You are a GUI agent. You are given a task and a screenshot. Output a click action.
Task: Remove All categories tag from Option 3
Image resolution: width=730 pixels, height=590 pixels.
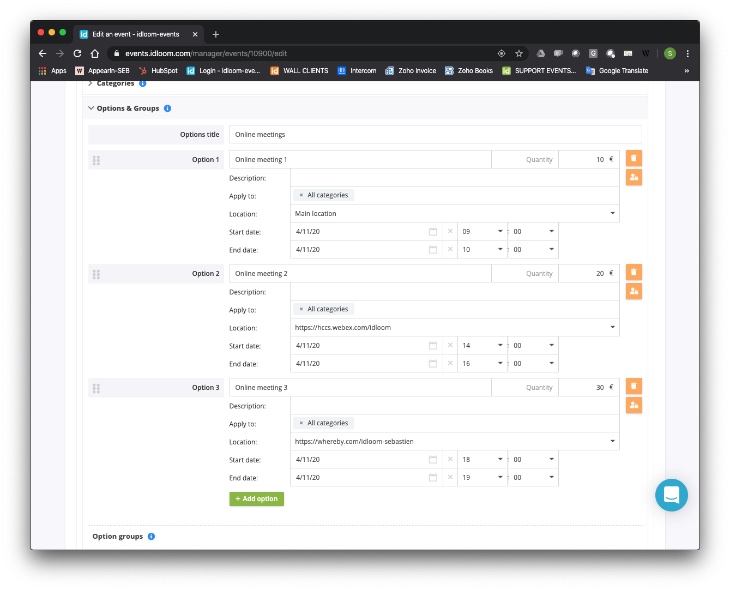(301, 423)
